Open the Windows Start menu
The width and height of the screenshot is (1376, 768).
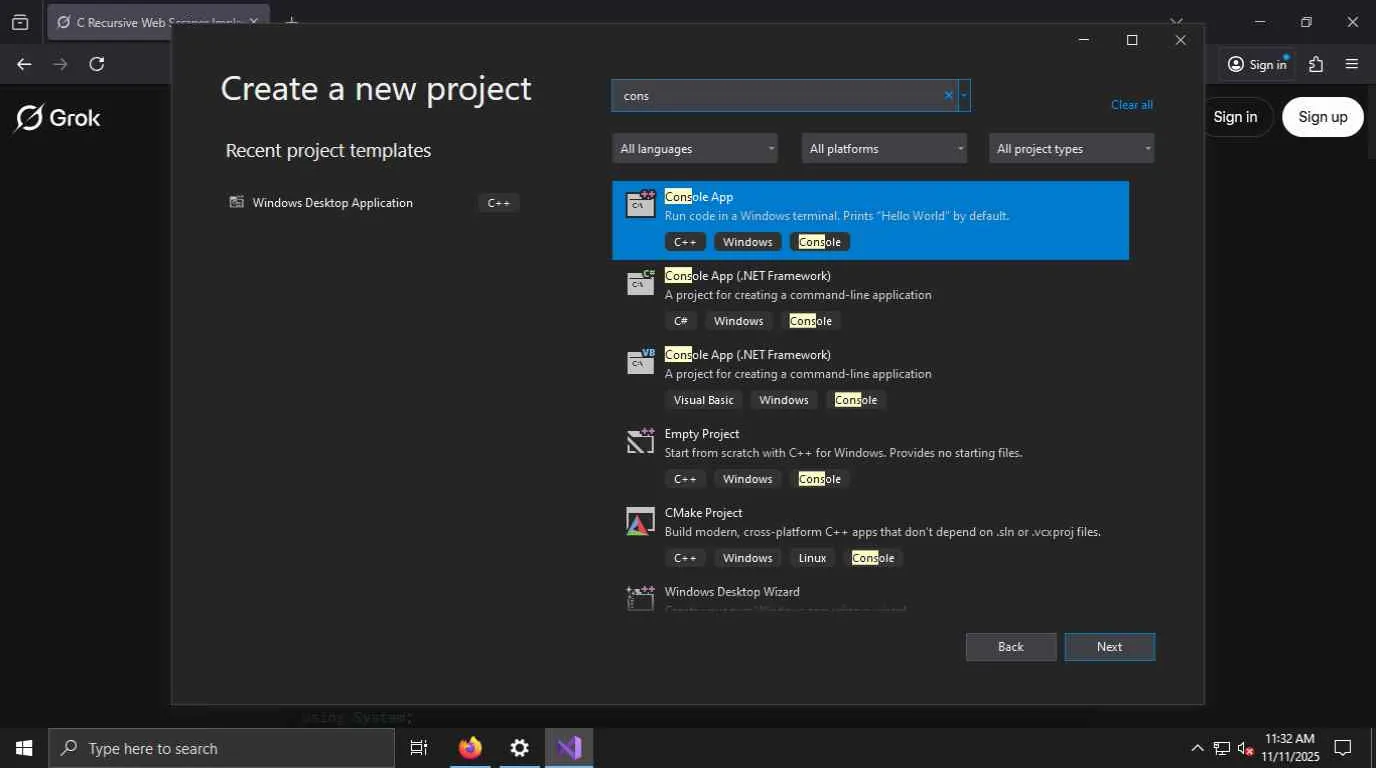[24, 748]
